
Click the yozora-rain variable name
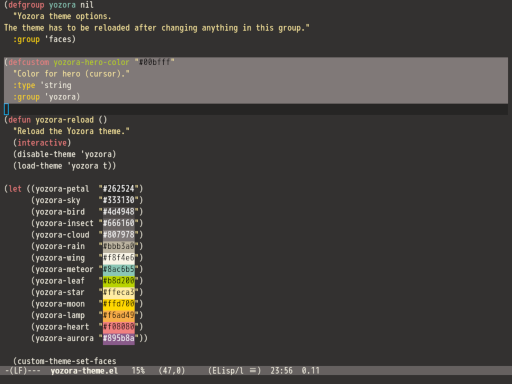[x=60, y=246]
